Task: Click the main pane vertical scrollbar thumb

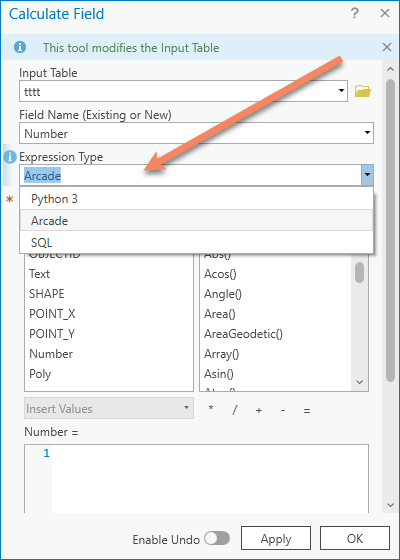Action: pos(390,230)
